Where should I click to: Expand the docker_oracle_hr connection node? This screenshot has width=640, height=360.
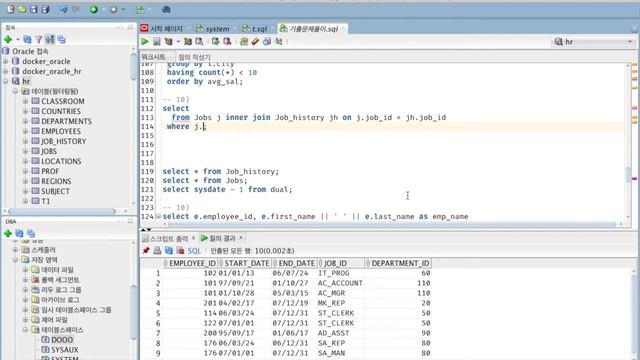[x=6, y=71]
